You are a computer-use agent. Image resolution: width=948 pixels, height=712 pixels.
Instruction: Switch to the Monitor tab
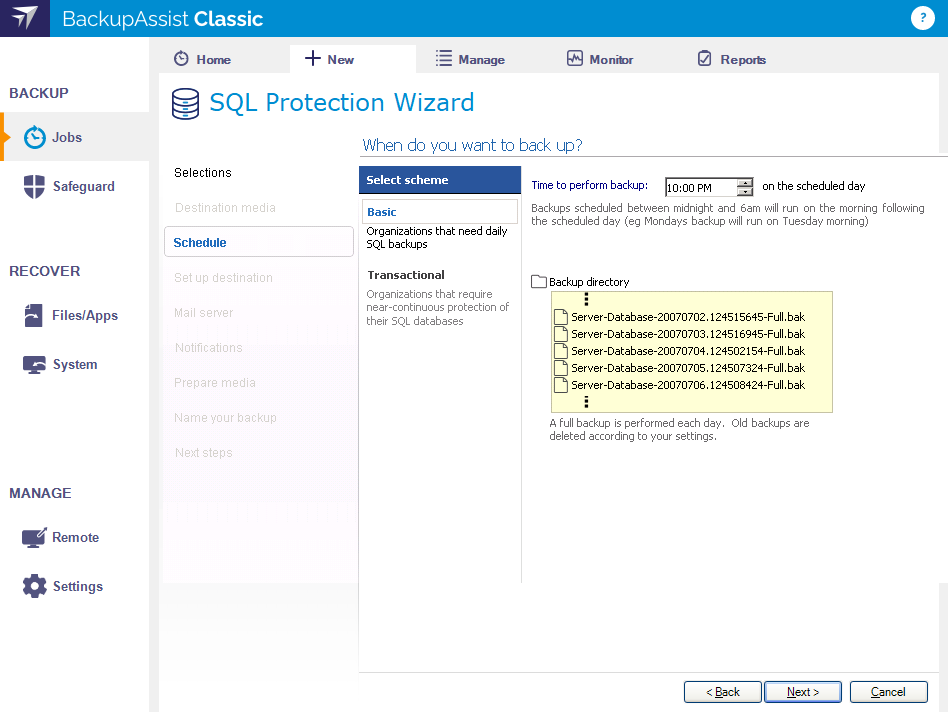coord(600,59)
